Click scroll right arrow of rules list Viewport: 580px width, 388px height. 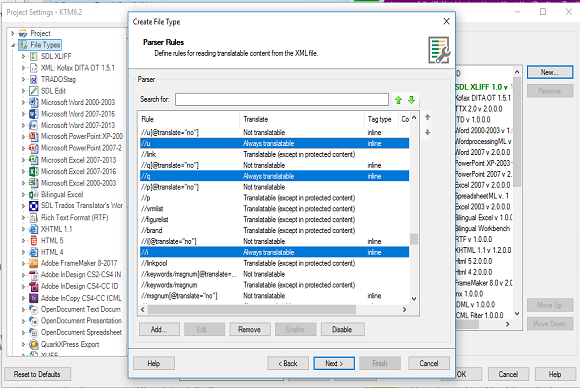pyautogui.click(x=404, y=309)
